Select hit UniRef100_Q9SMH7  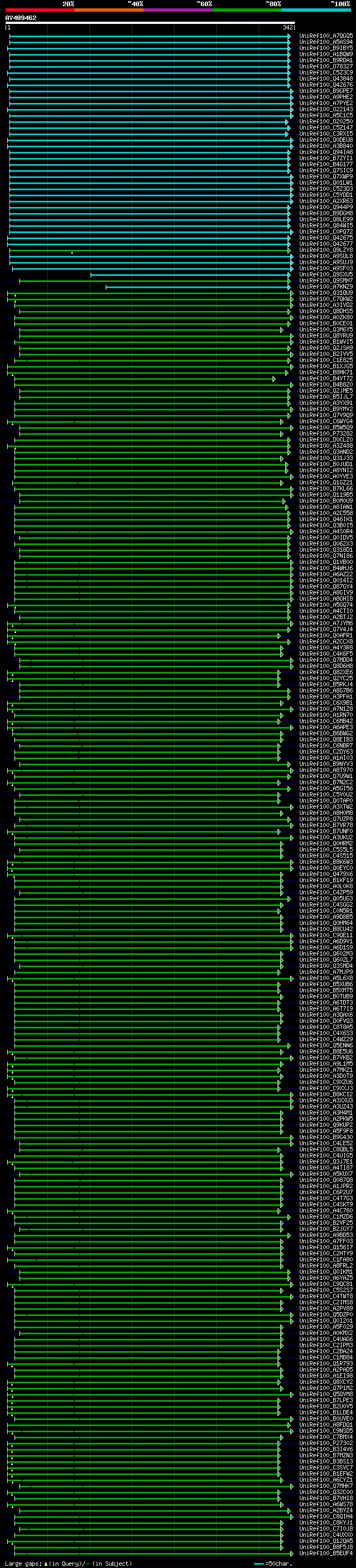coord(325,280)
